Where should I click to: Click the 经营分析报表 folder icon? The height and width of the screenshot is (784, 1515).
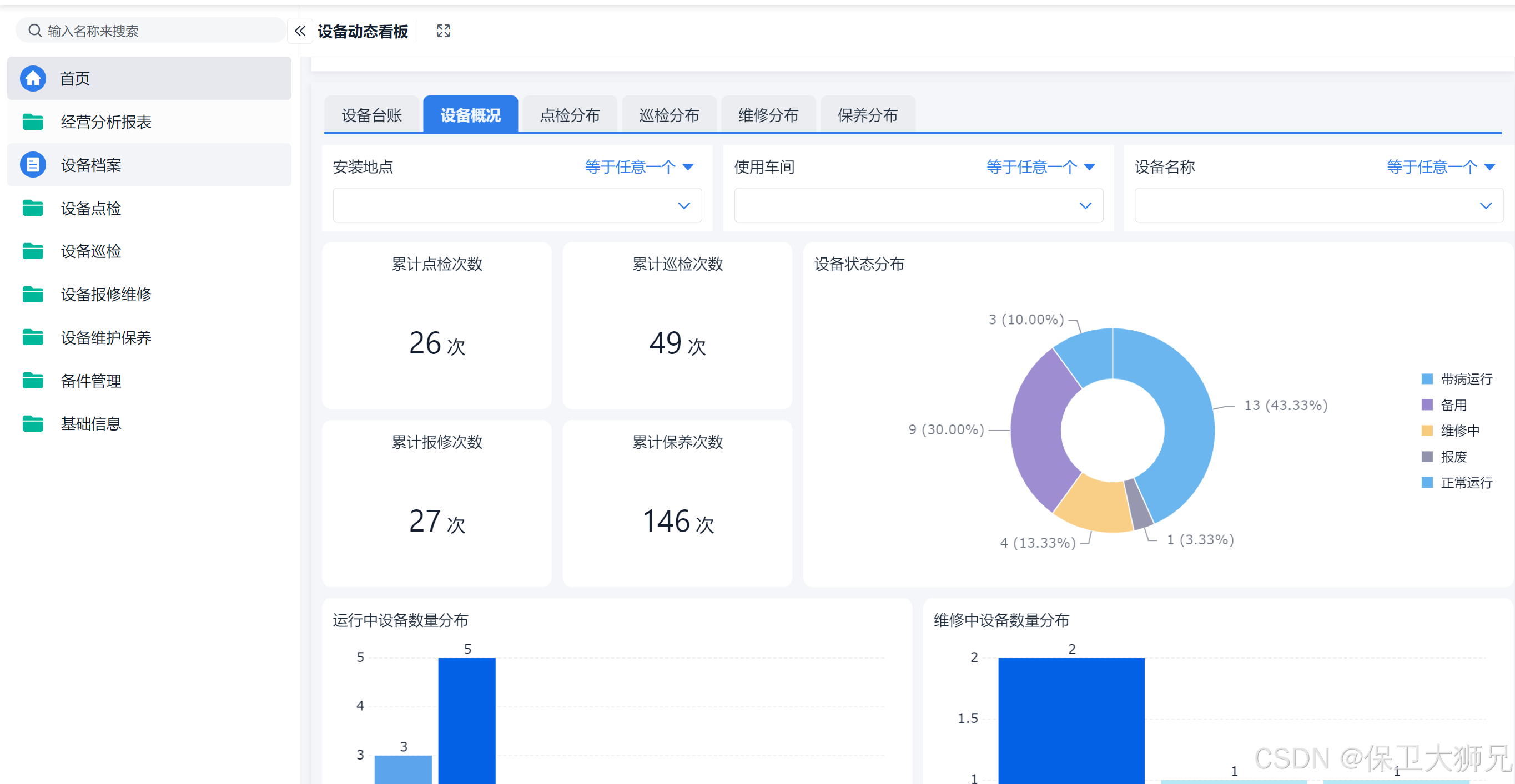coord(33,122)
